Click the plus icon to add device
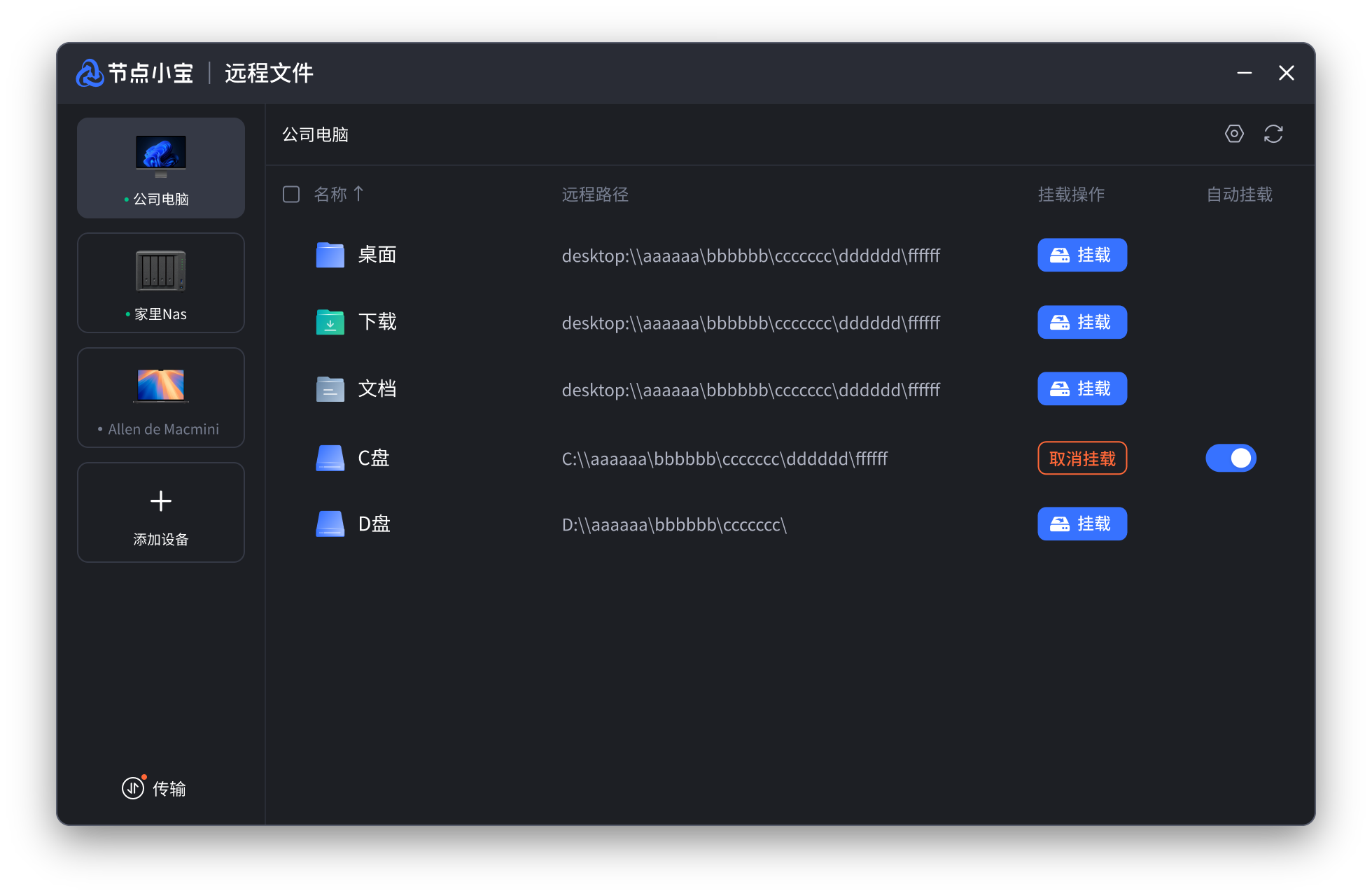1372x896 pixels. (161, 501)
